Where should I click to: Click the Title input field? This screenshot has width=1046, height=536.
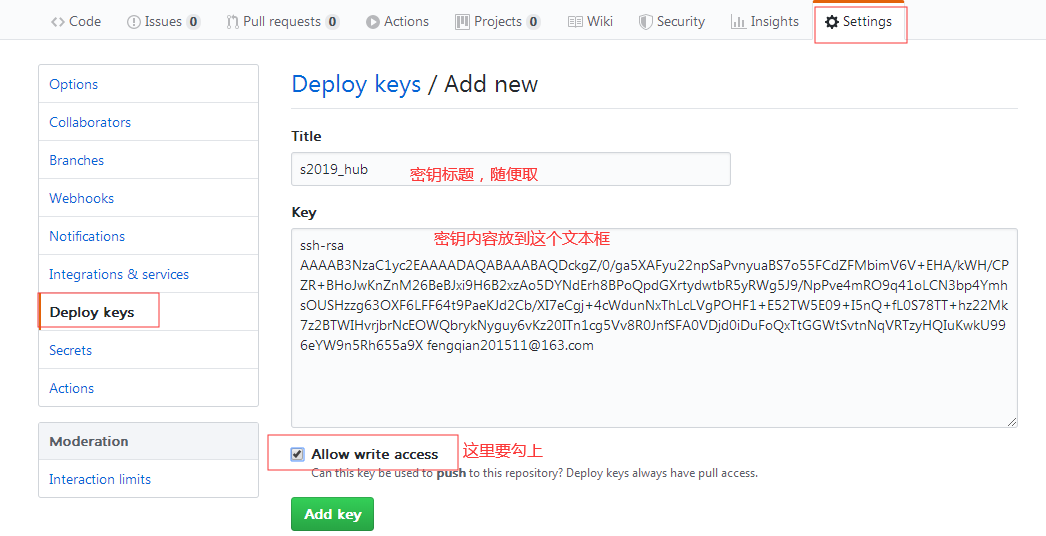(511, 170)
